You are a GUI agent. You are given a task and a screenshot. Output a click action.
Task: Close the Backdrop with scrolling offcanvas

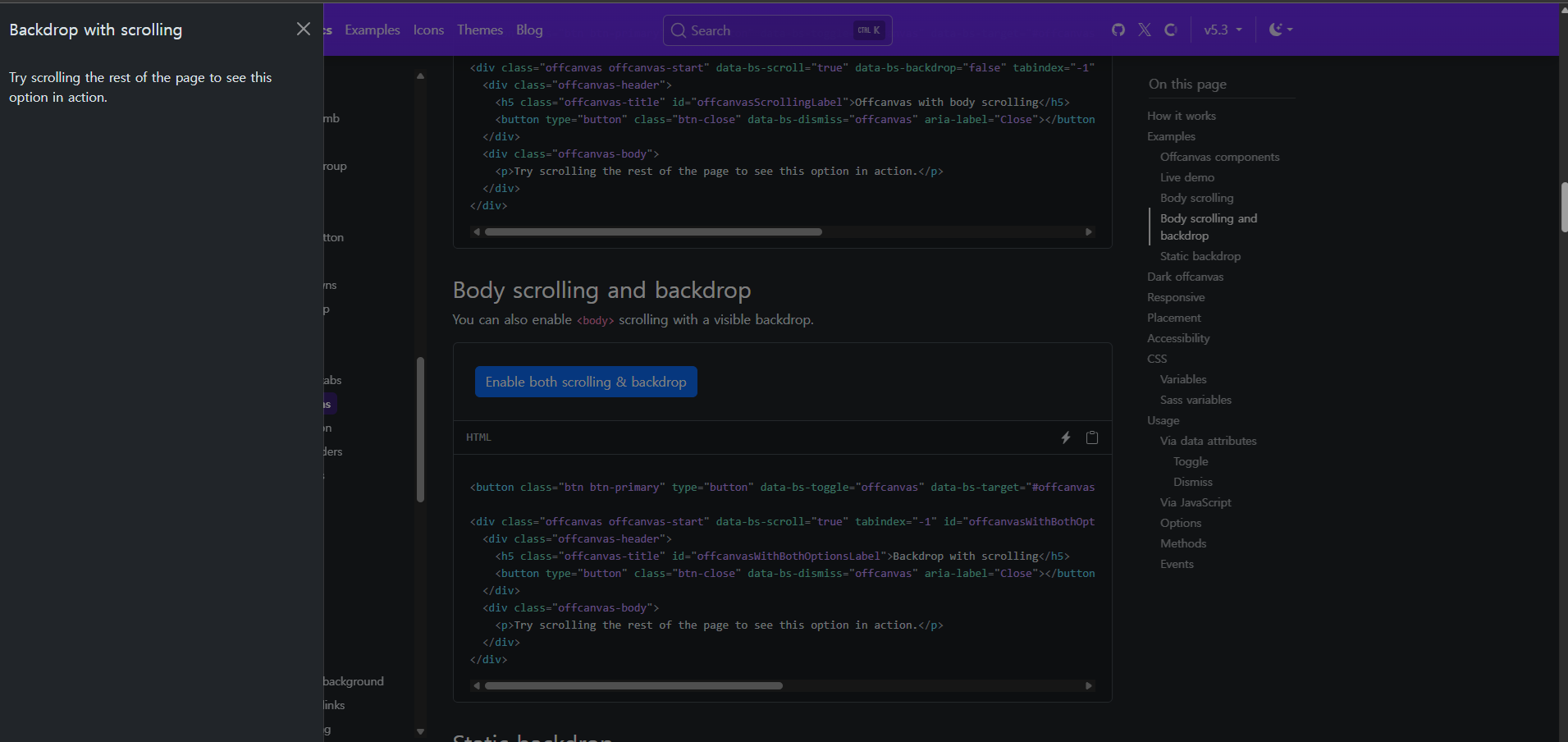[304, 29]
